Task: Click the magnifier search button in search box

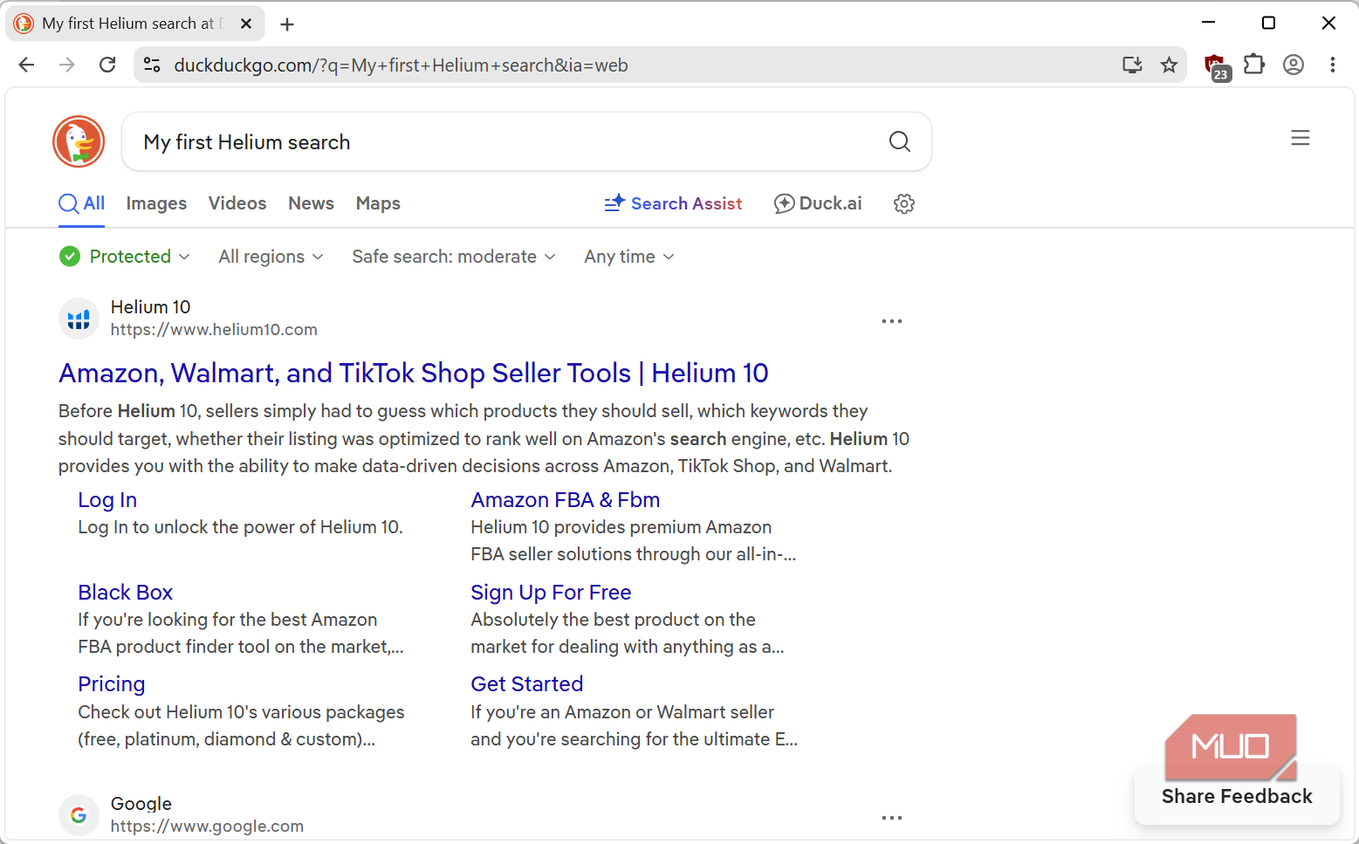Action: [899, 142]
